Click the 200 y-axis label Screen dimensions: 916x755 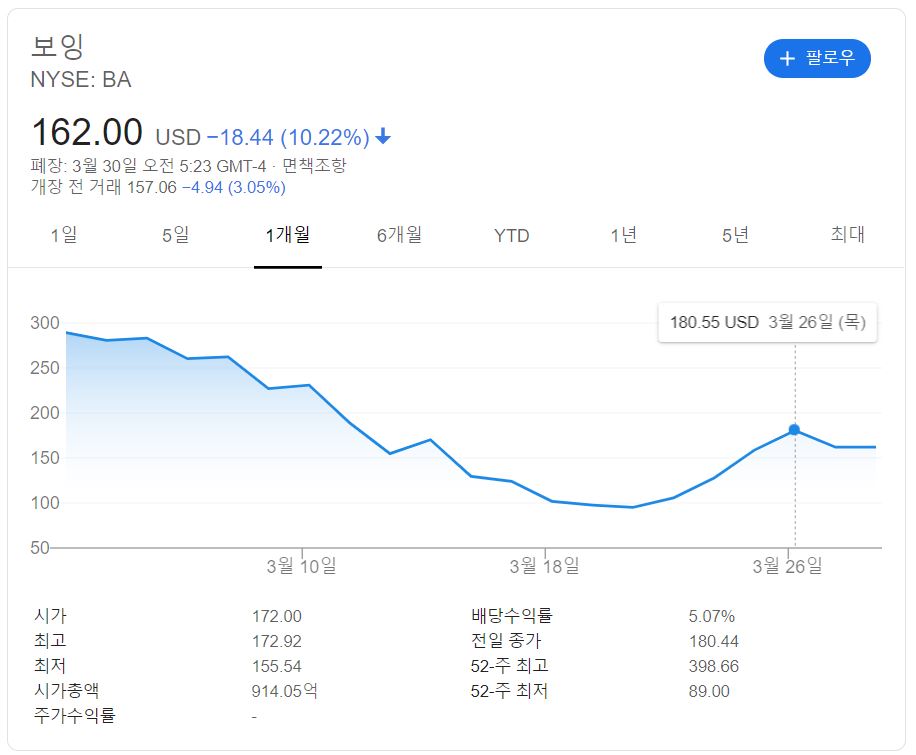(45, 413)
